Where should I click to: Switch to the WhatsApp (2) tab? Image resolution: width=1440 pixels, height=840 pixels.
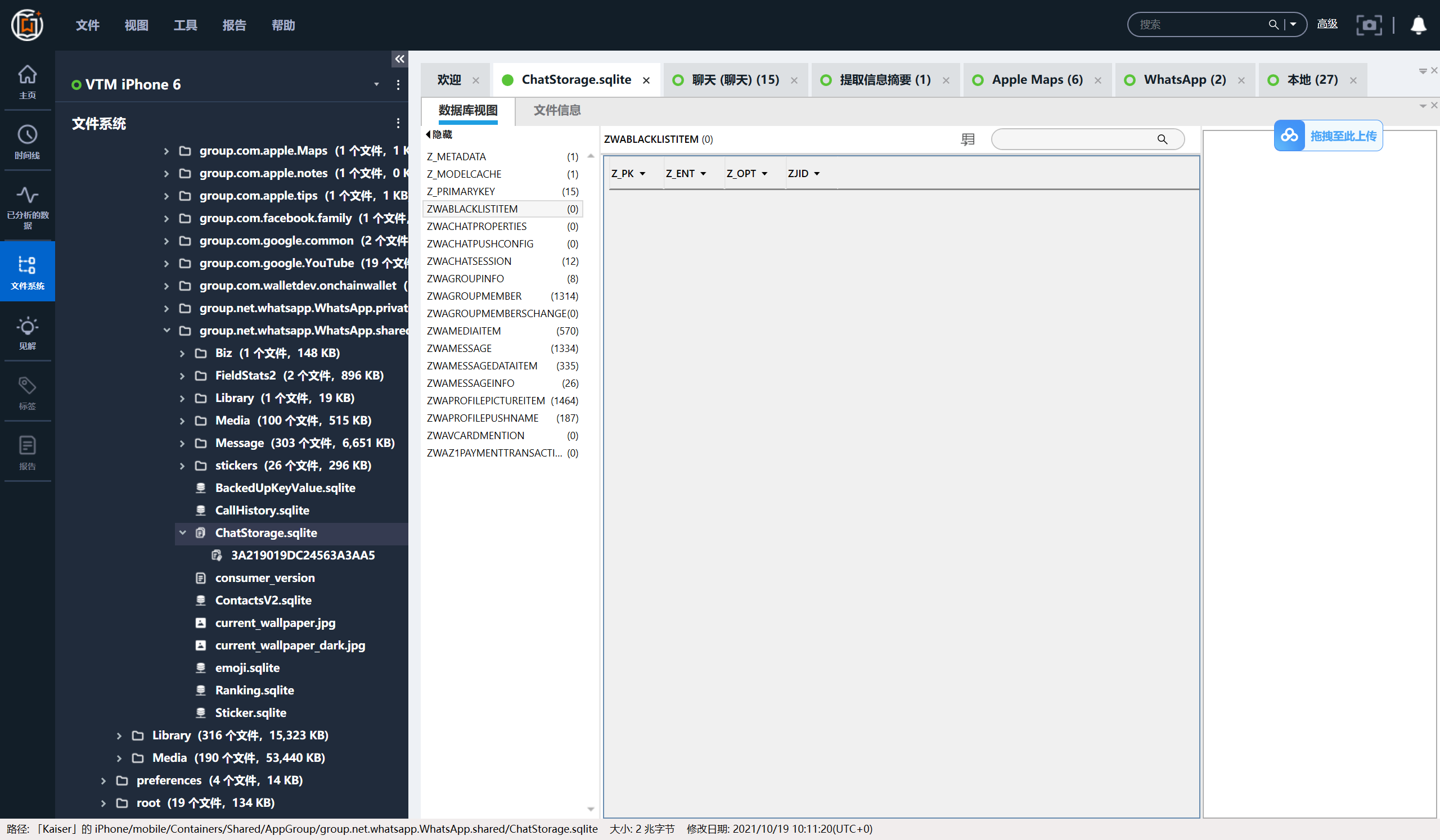1184,80
